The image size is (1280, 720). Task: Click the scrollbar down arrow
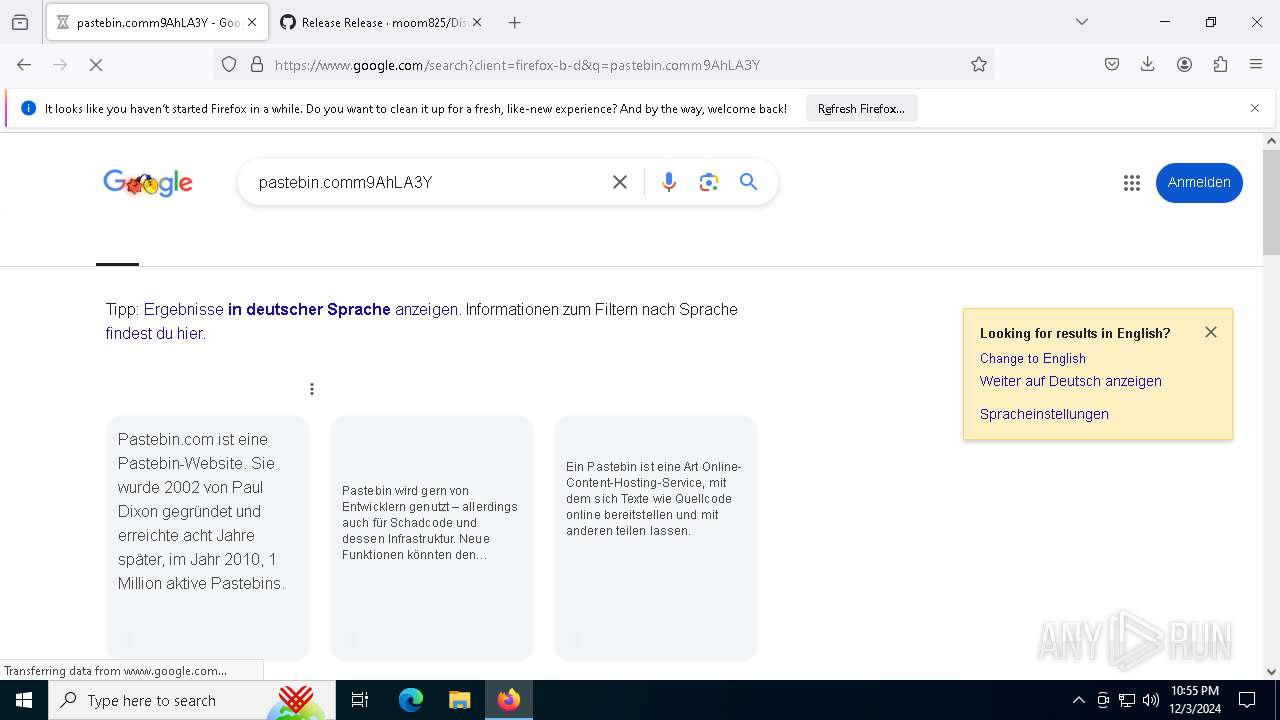[1271, 672]
